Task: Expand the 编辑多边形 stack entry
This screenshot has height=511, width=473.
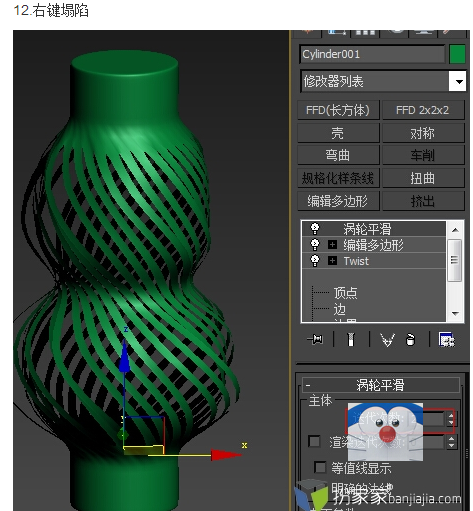Action: (x=332, y=245)
